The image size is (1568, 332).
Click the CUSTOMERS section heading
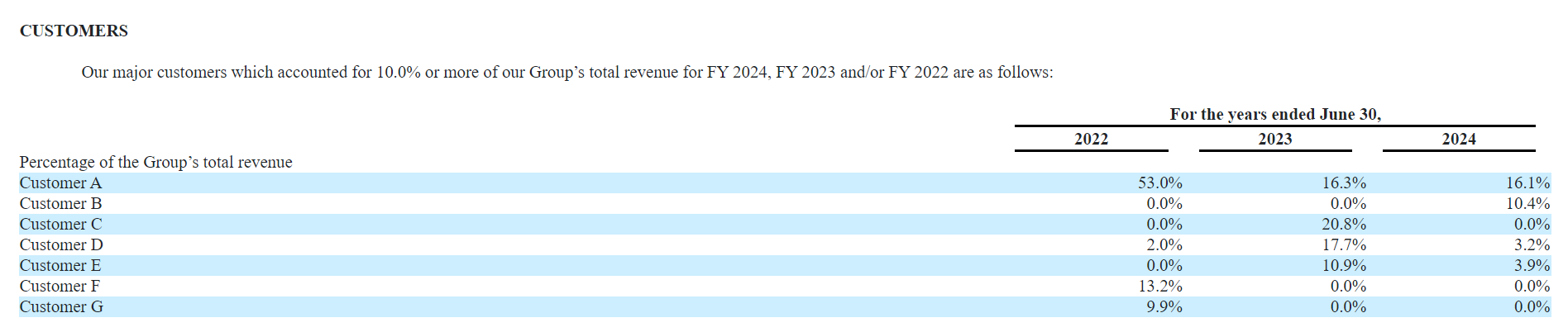click(74, 31)
